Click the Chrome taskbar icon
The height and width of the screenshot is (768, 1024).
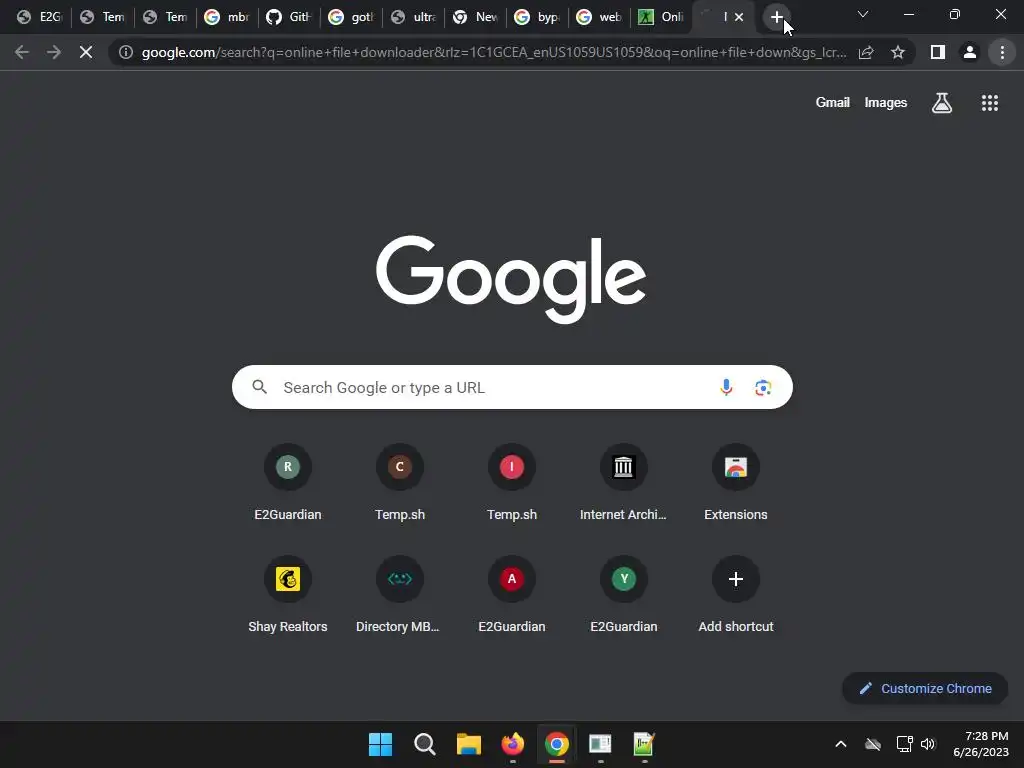click(556, 744)
